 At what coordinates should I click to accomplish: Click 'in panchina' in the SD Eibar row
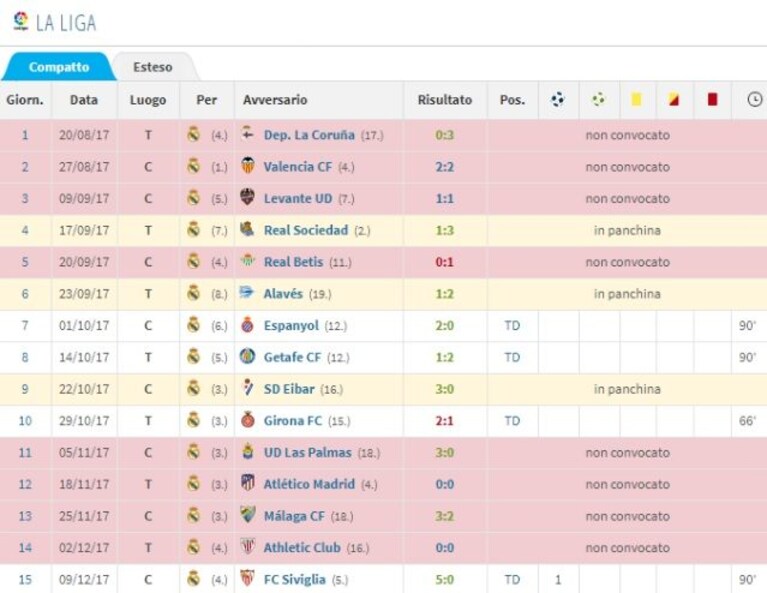(627, 389)
